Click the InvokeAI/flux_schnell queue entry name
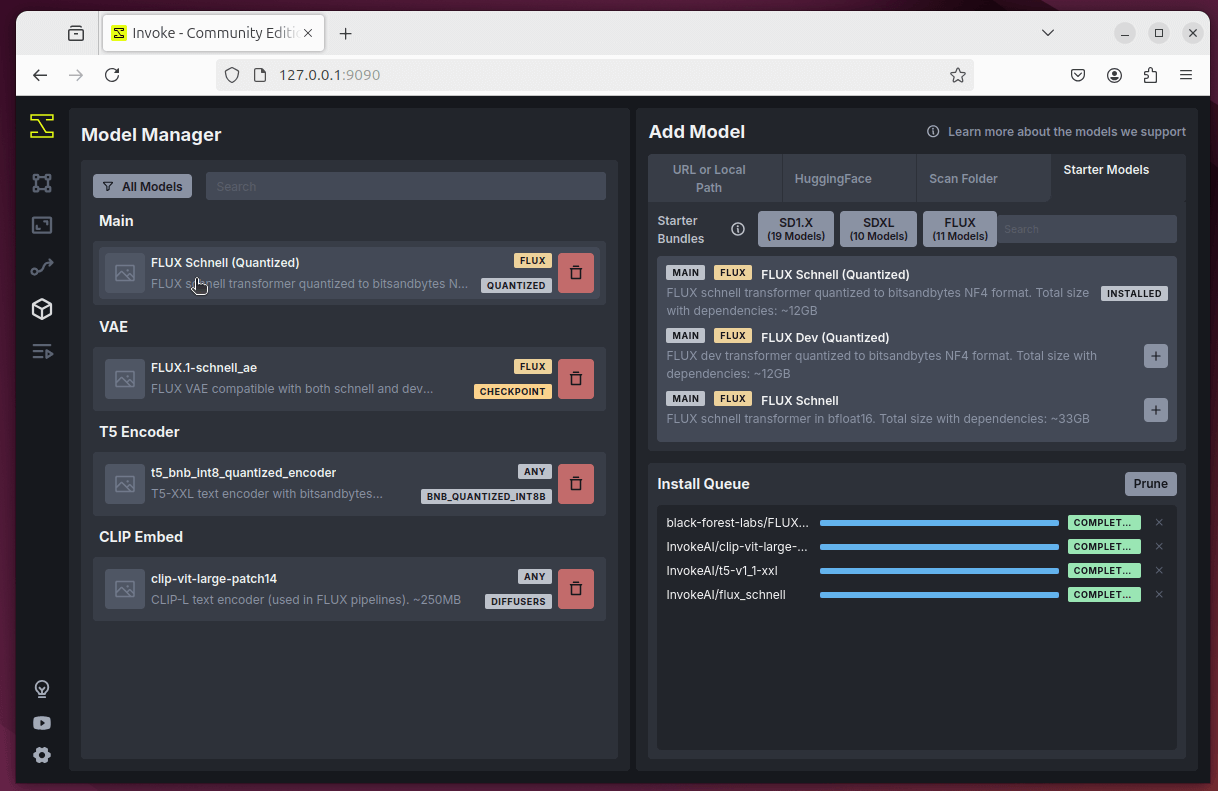This screenshot has height=791, width=1218. click(x=726, y=595)
